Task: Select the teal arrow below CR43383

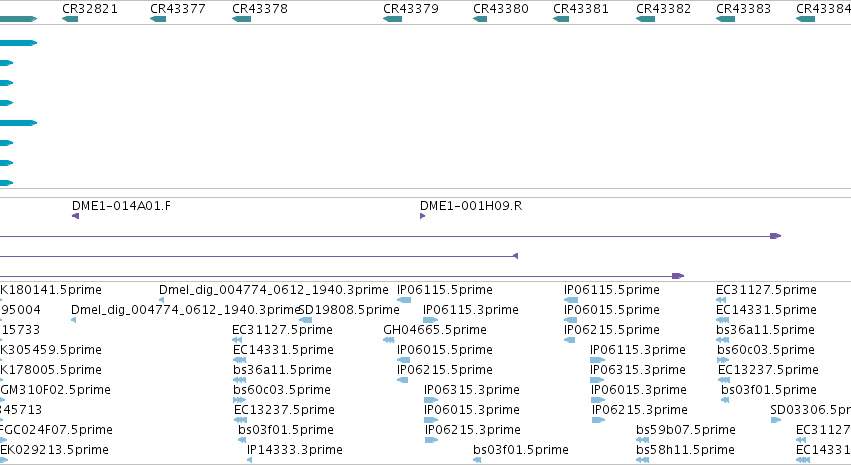Action: [x=726, y=19]
